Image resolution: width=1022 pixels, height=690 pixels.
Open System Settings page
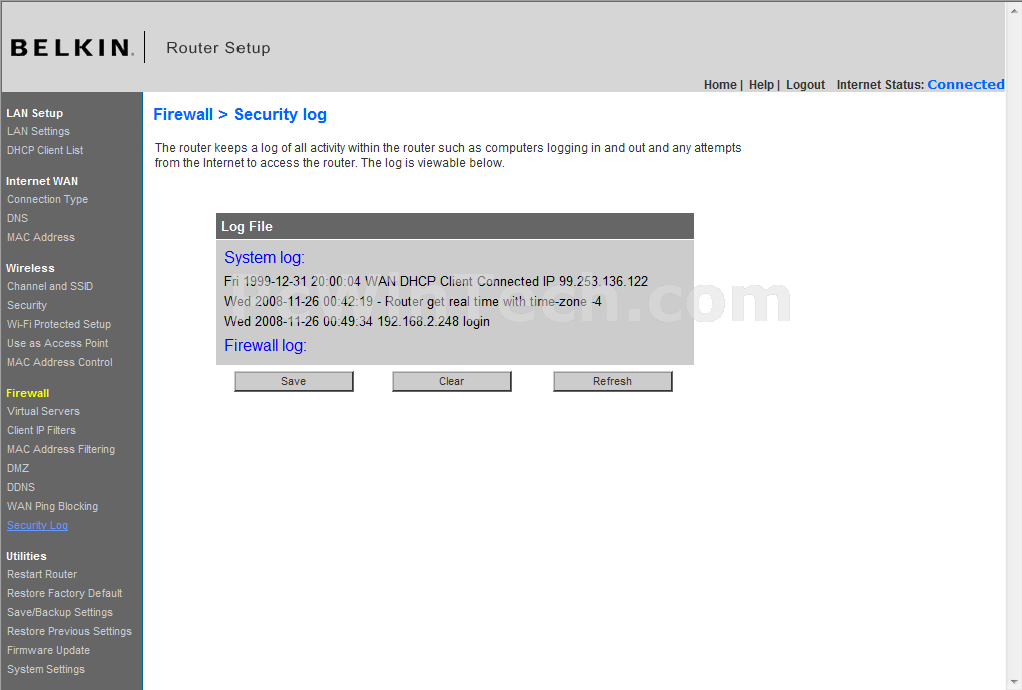point(46,669)
